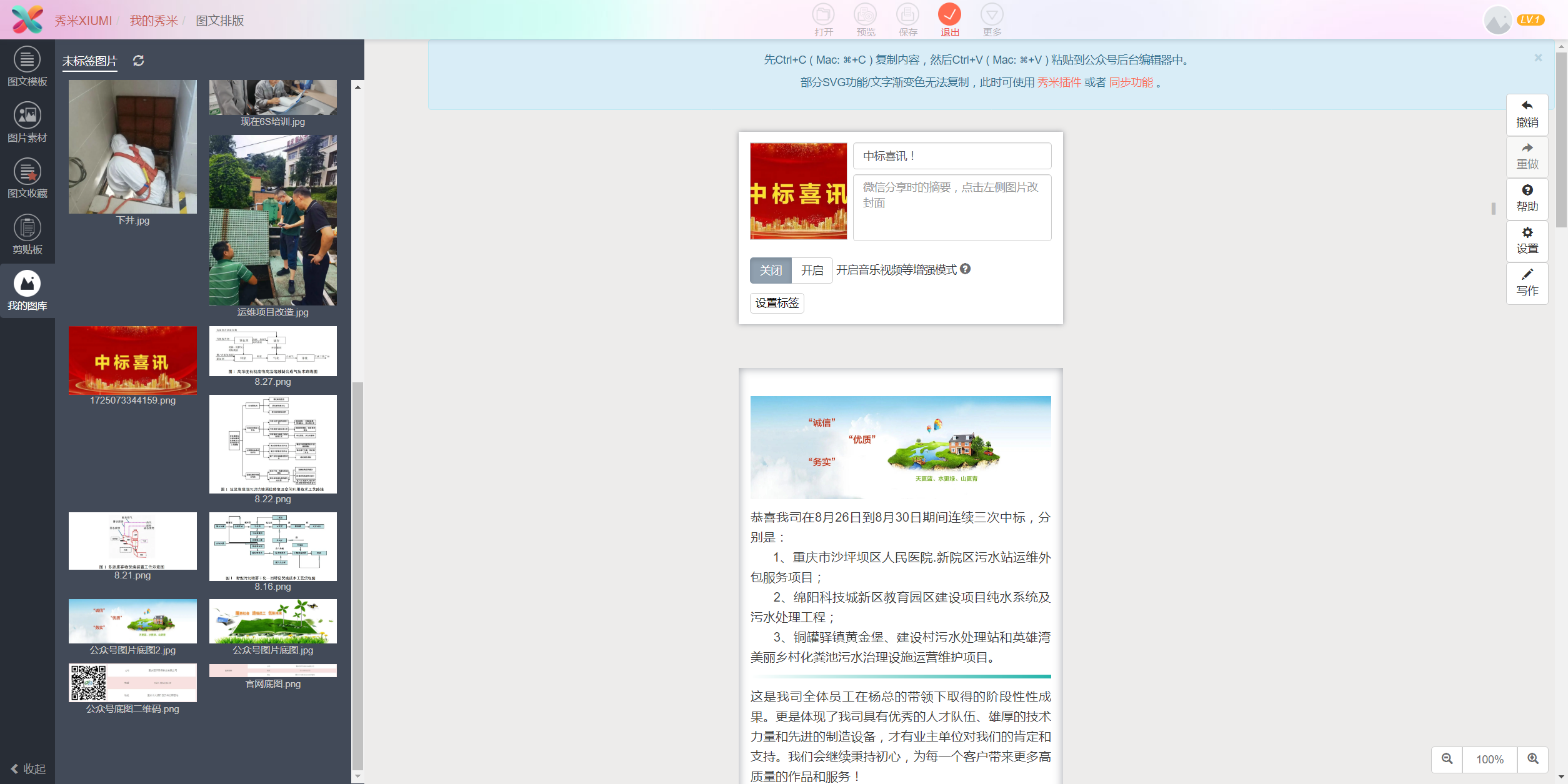Toggle the 图文收藏 favorites panel
1568x784 pixels.
click(x=27, y=178)
